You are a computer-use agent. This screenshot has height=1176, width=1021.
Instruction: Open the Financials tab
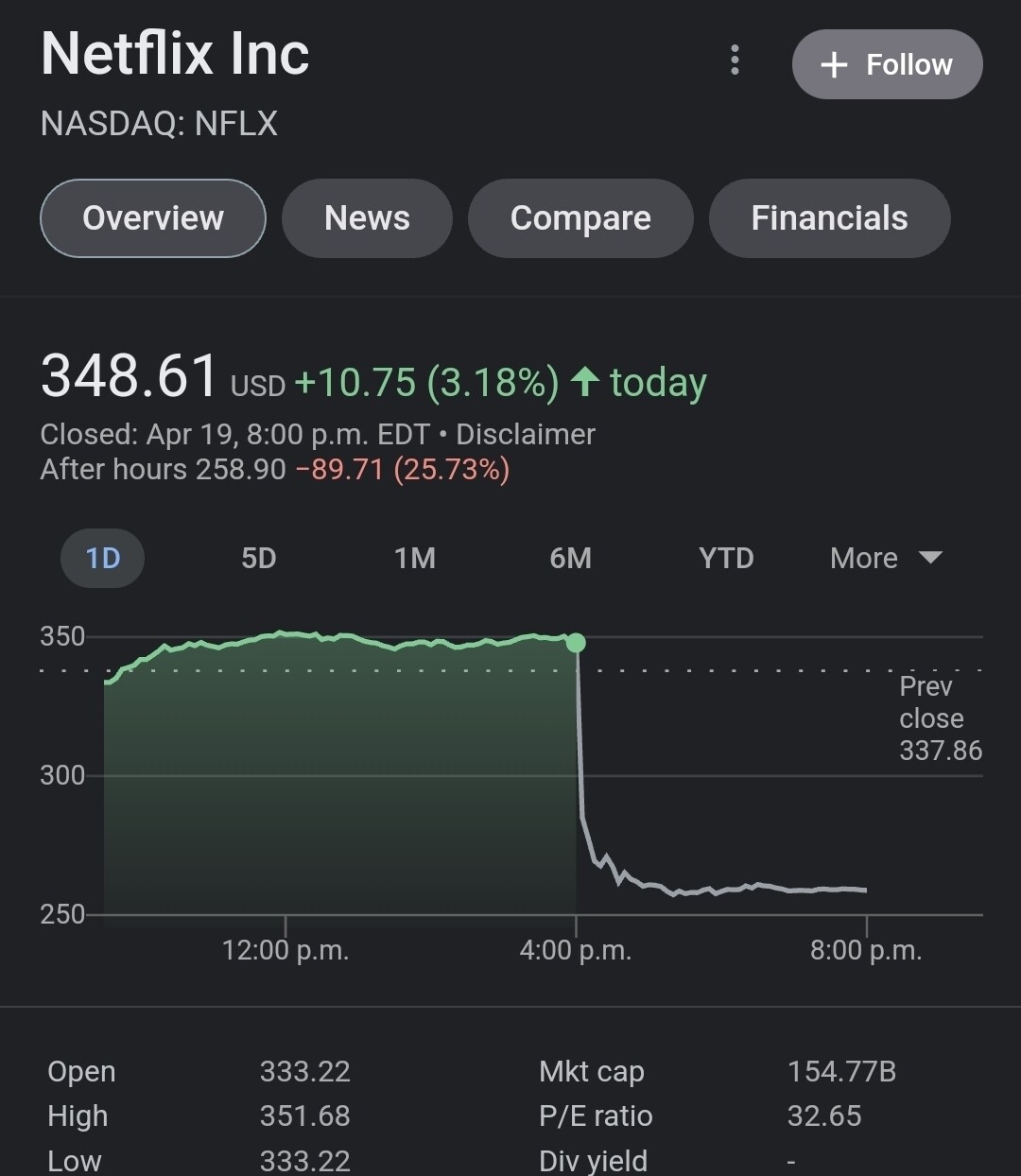[829, 218]
